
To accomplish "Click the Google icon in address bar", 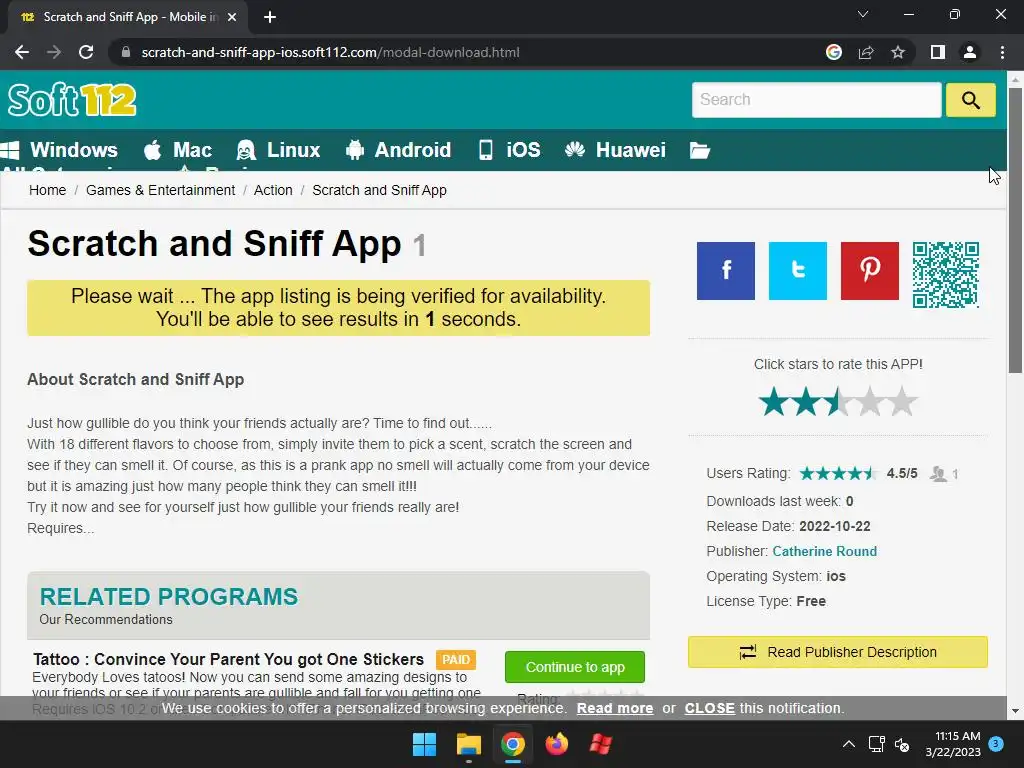I will pos(833,52).
